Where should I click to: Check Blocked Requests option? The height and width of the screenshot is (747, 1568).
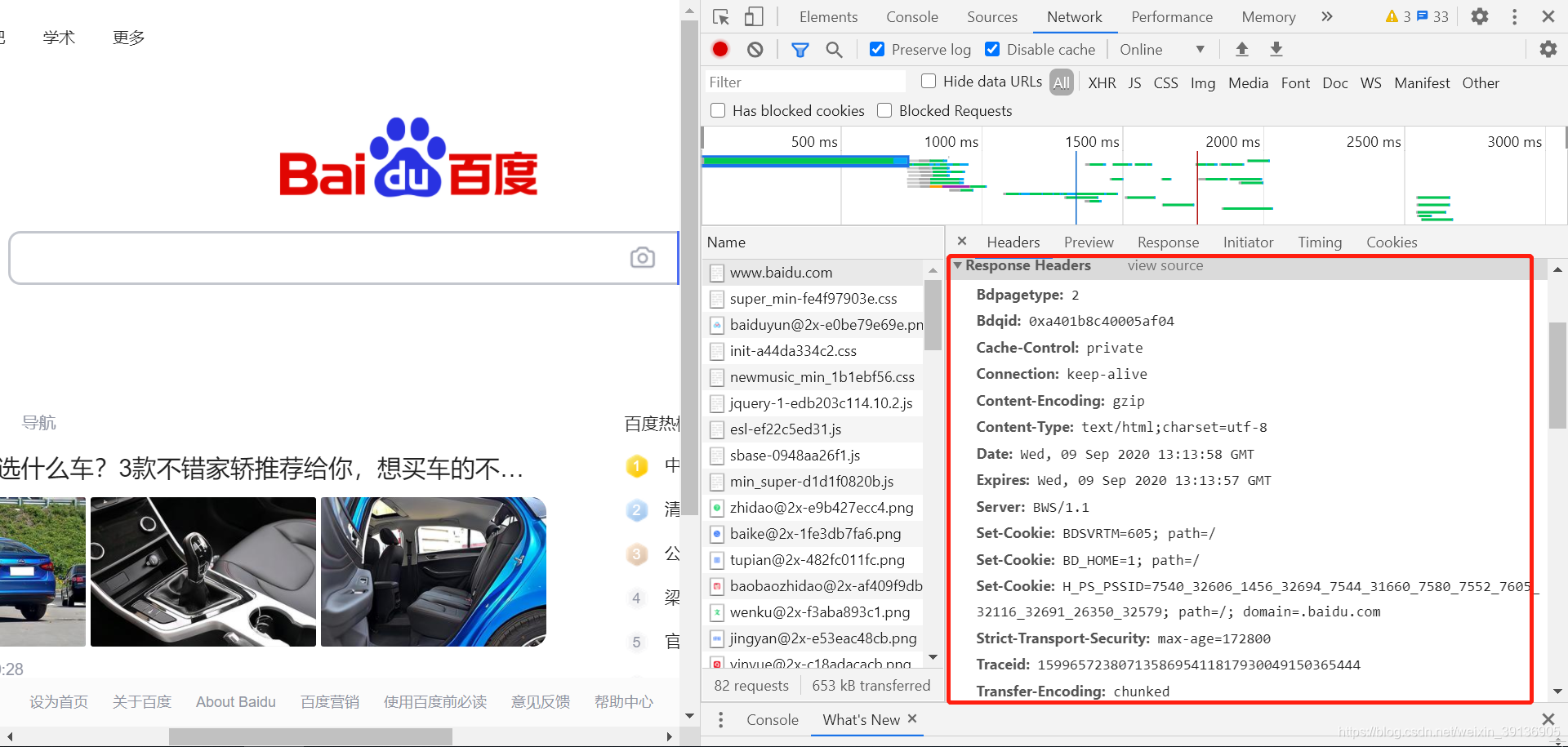click(x=884, y=110)
